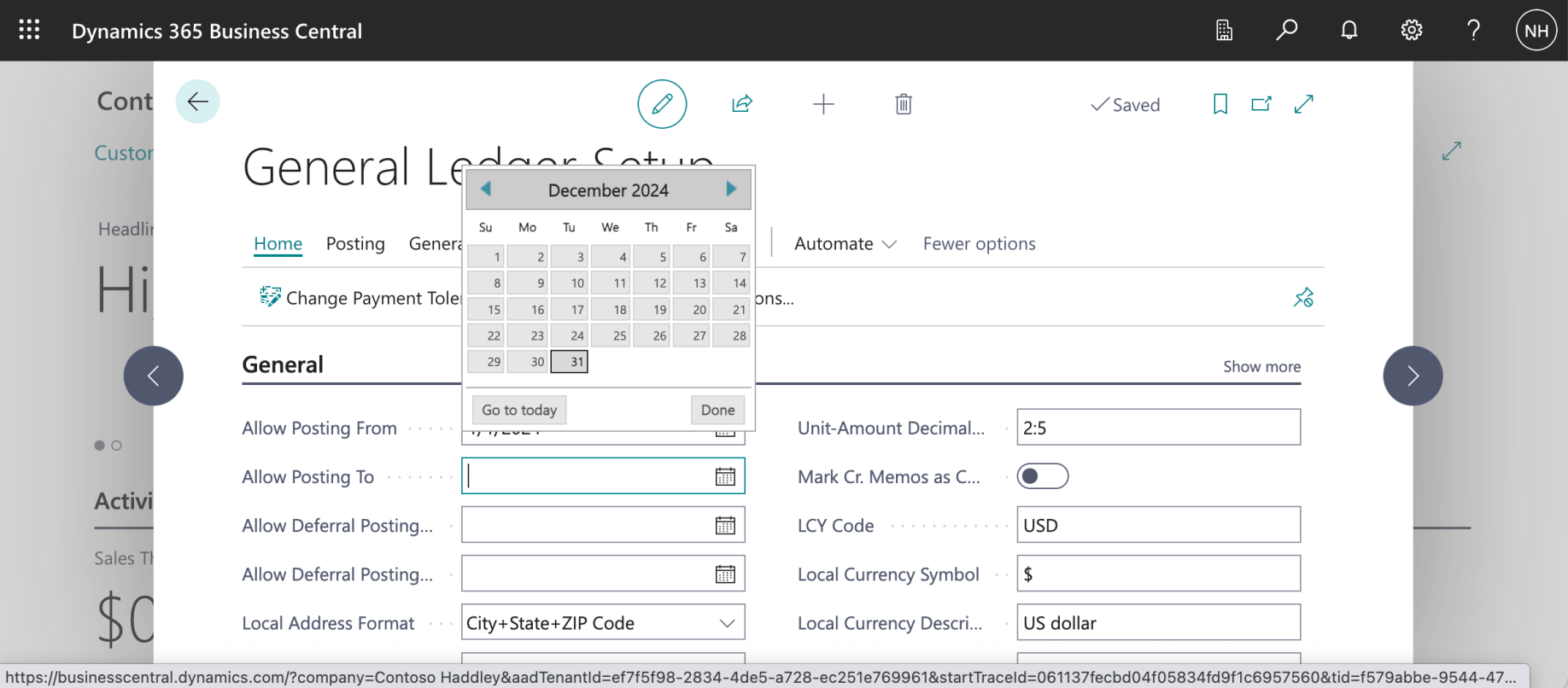Screen dimensions: 1568x688
Task: Open page in new window icon
Action: tap(1261, 104)
